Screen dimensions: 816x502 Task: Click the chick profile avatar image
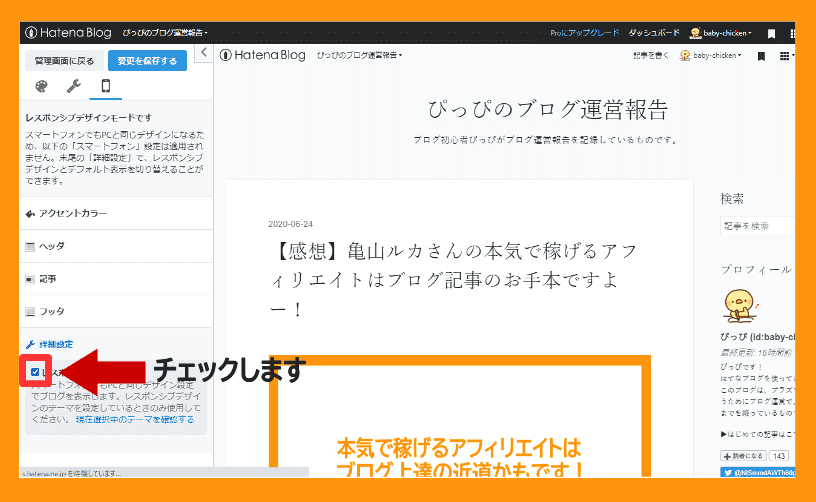[740, 306]
